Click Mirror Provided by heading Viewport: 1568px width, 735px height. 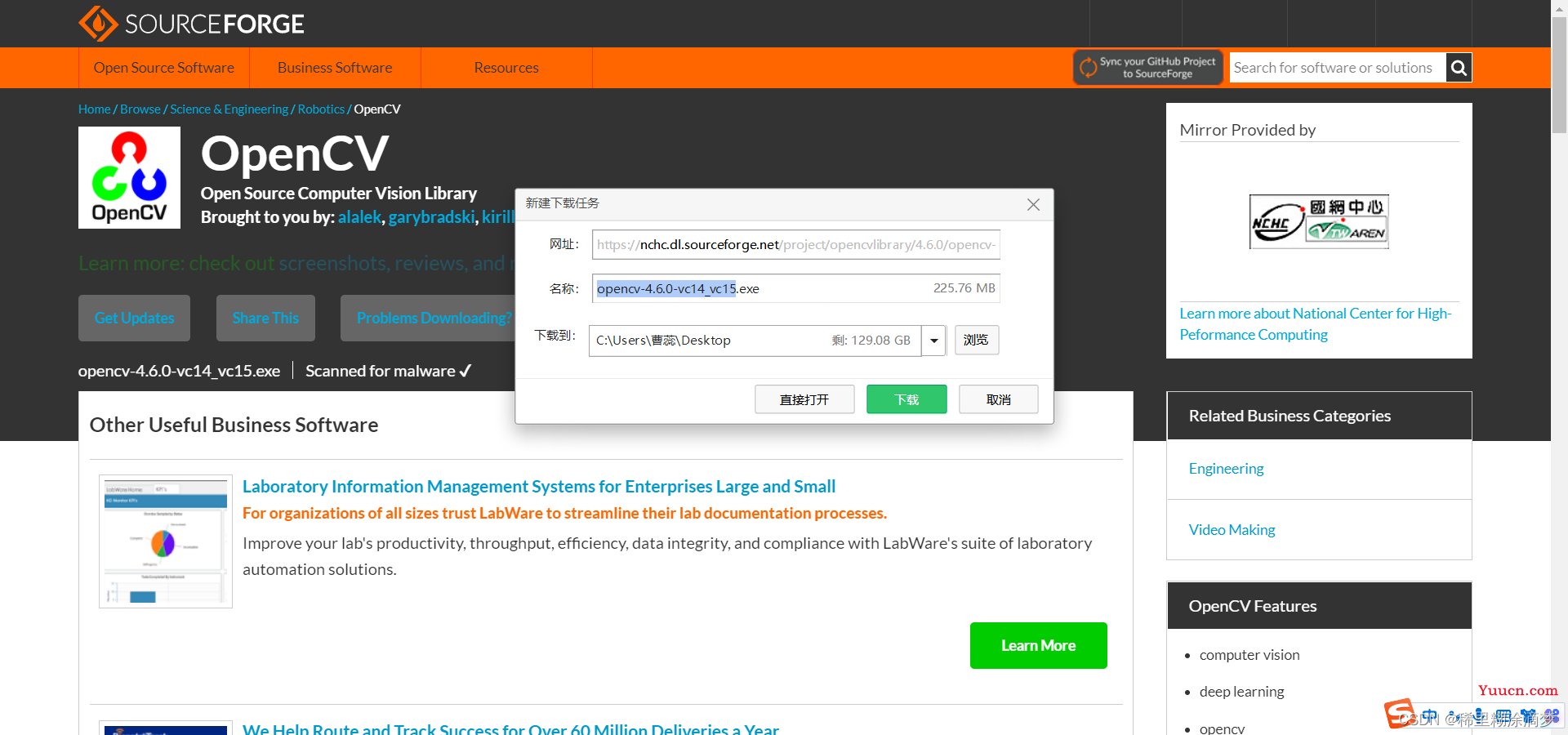click(1248, 130)
